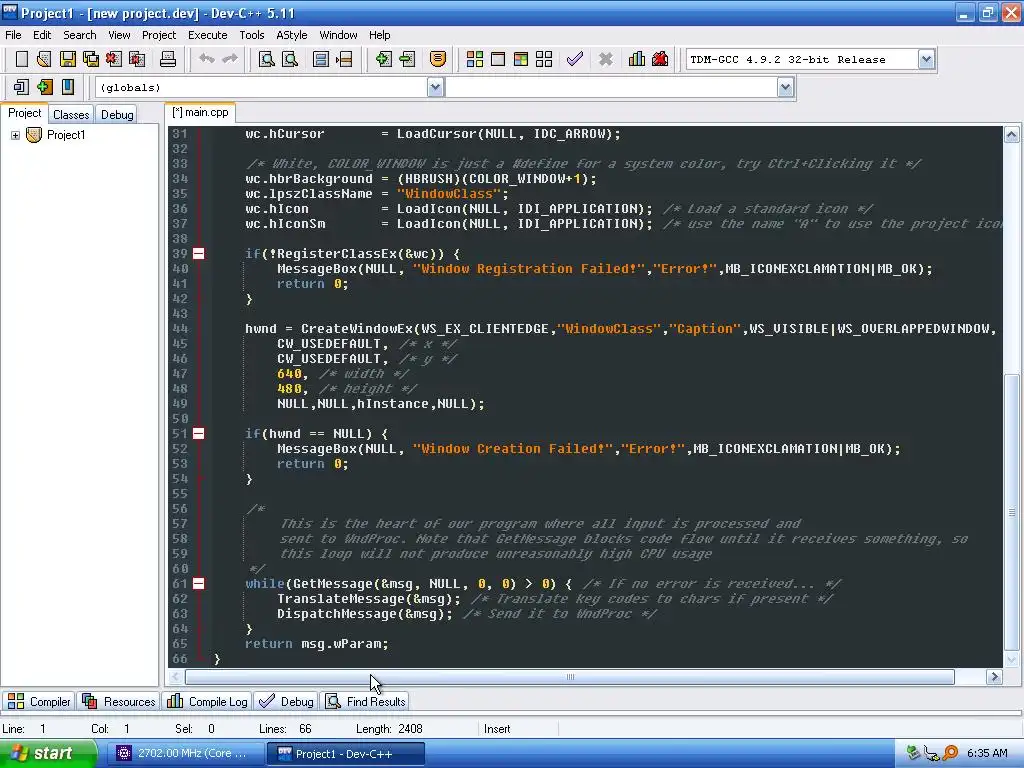This screenshot has width=1024, height=768.
Task: Open the 2702.00 MHz taskbar window
Action: (x=185, y=754)
